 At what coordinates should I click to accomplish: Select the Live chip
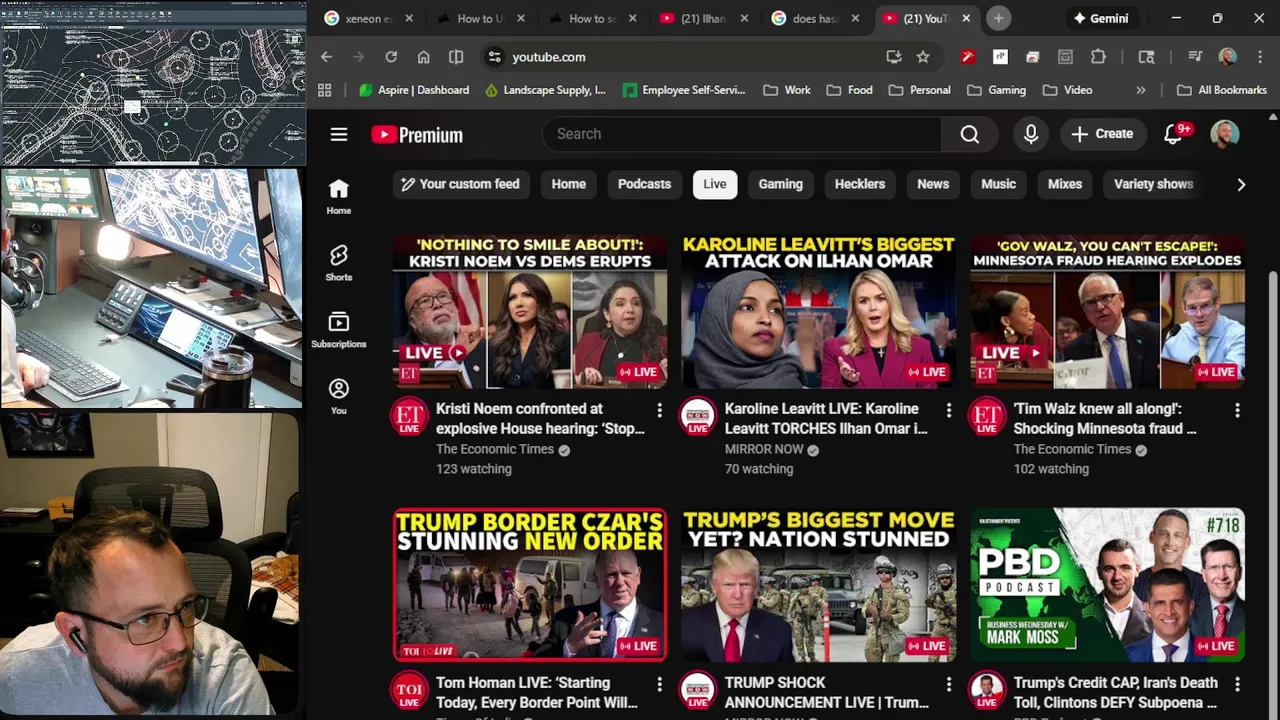coord(715,184)
